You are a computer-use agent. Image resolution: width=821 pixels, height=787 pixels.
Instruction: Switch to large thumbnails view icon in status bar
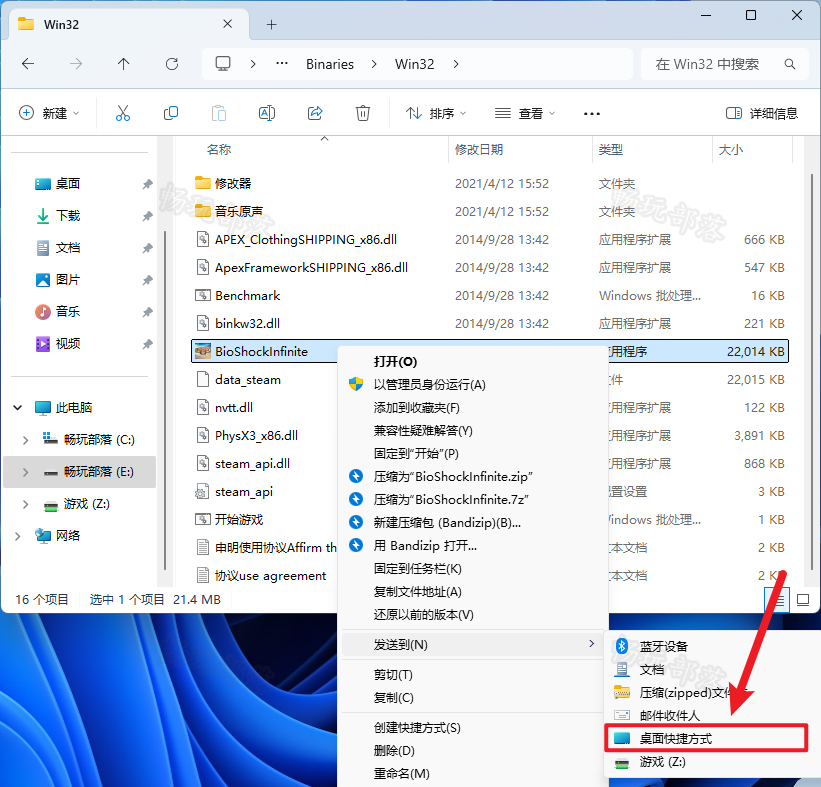[x=803, y=600]
